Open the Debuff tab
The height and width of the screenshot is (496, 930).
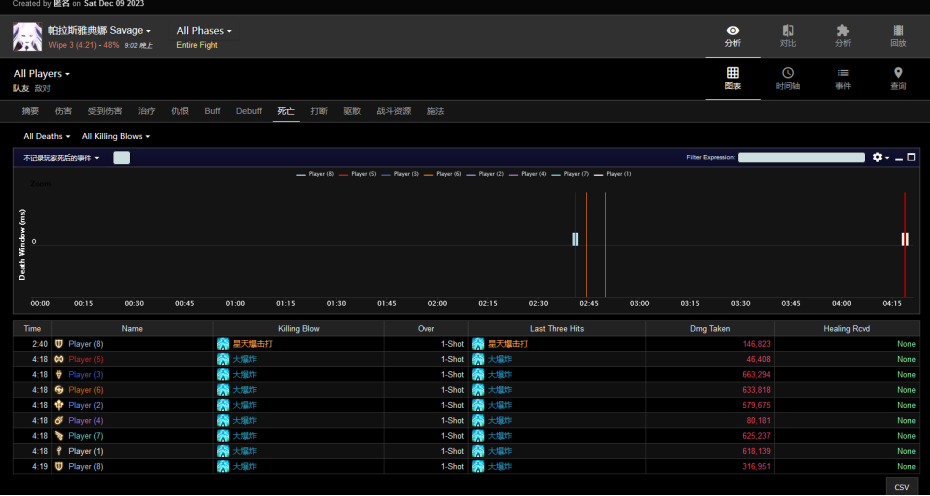[x=249, y=111]
